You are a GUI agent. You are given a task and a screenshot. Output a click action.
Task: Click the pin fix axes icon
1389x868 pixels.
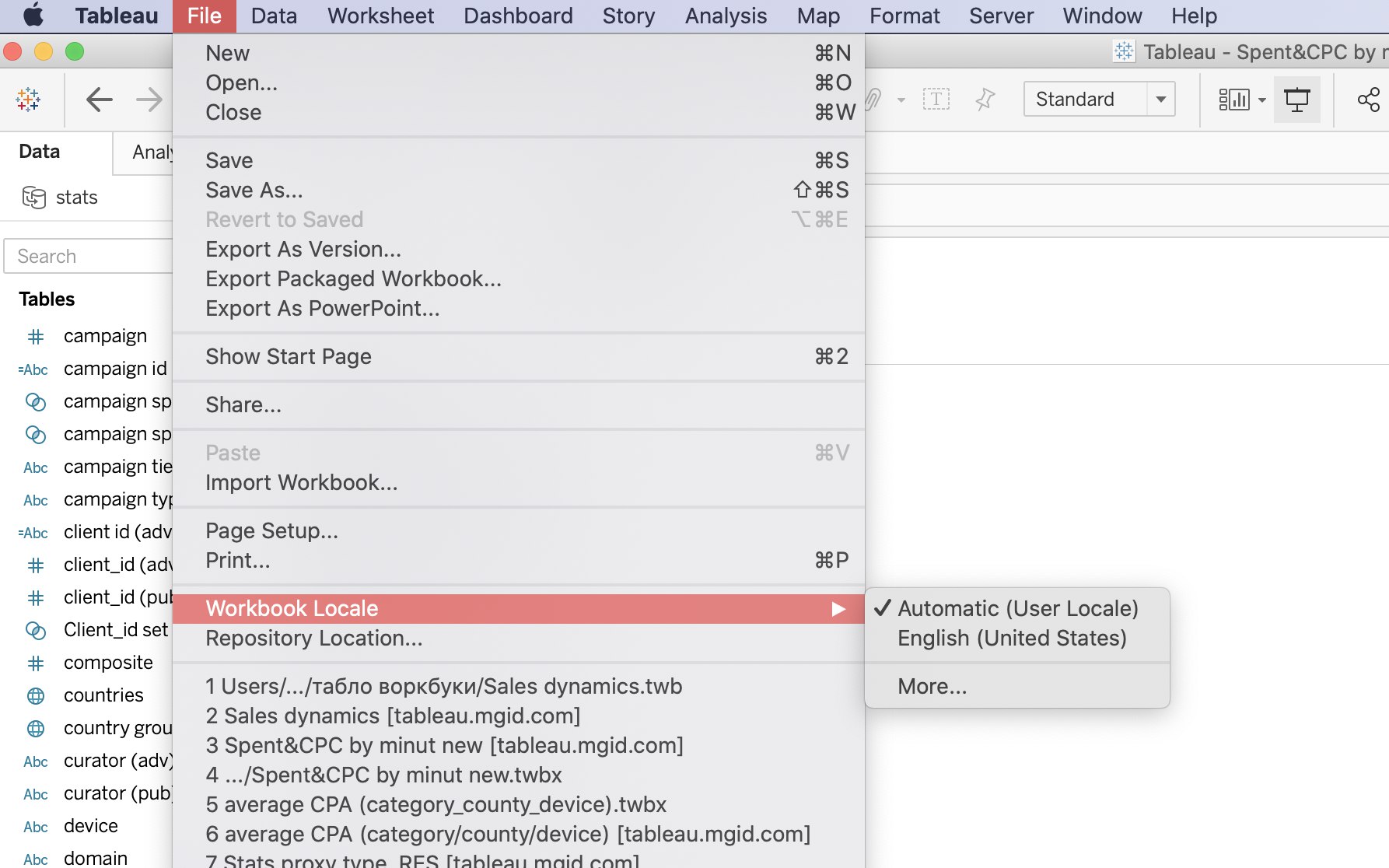point(985,100)
